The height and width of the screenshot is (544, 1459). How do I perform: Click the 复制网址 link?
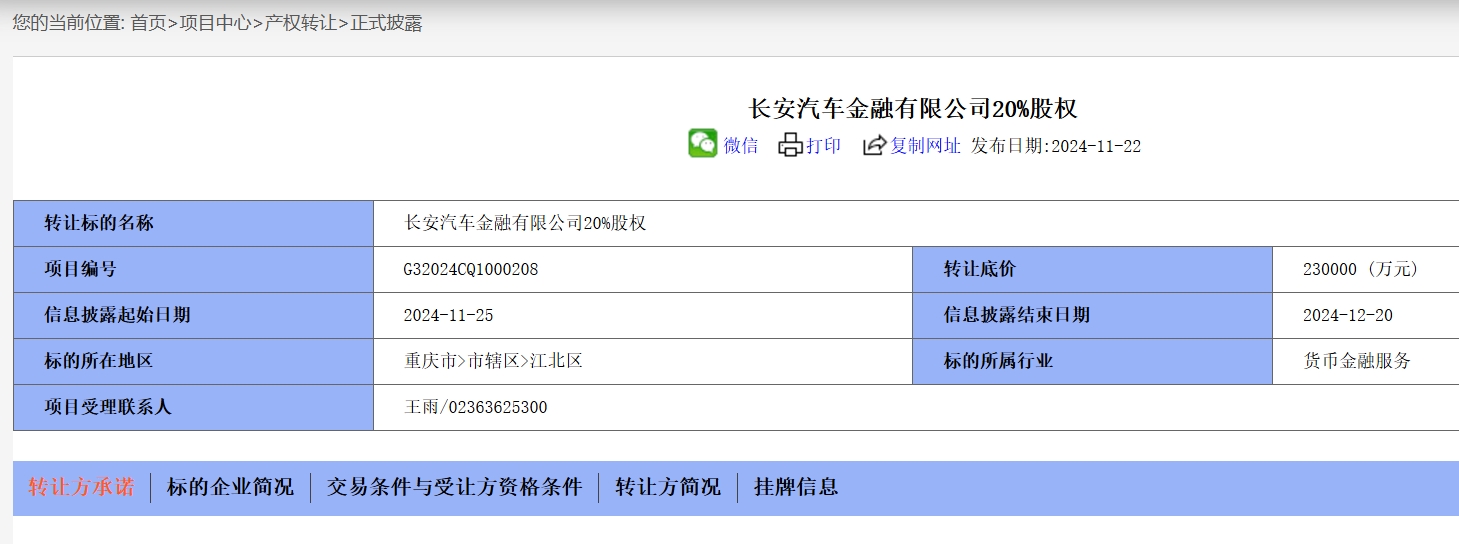point(926,146)
